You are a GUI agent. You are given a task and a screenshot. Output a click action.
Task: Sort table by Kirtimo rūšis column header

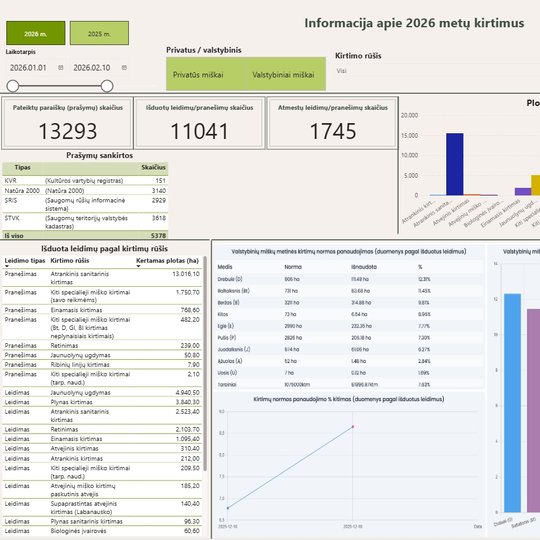70,261
